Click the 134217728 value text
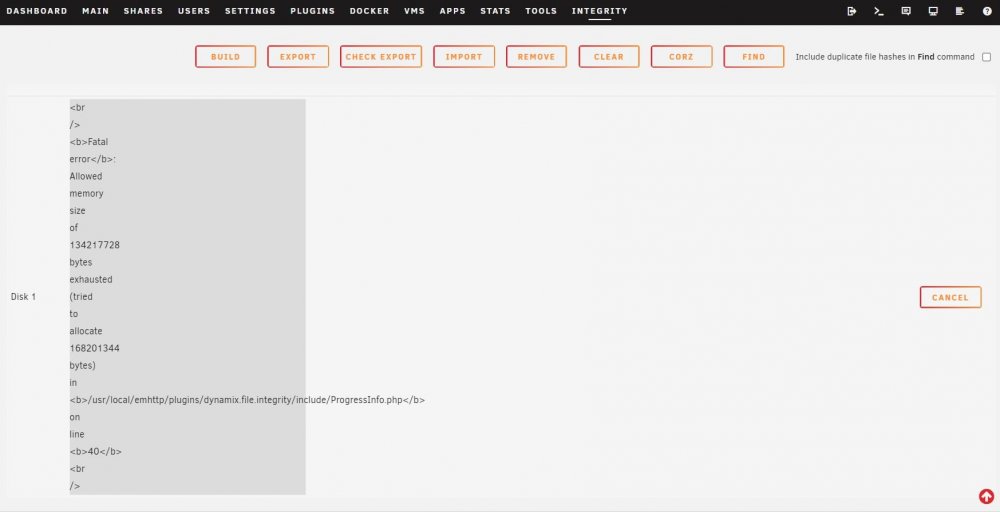The width and height of the screenshot is (1000, 512). [94, 245]
